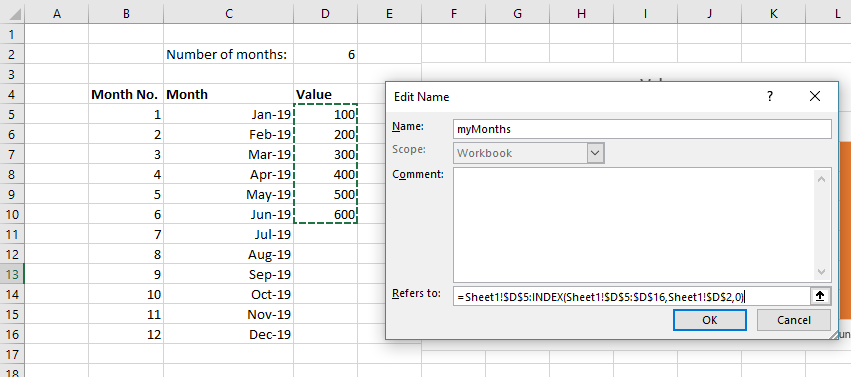This screenshot has width=851, height=377.
Task: Select cell D2 containing 6
Action: (325, 54)
